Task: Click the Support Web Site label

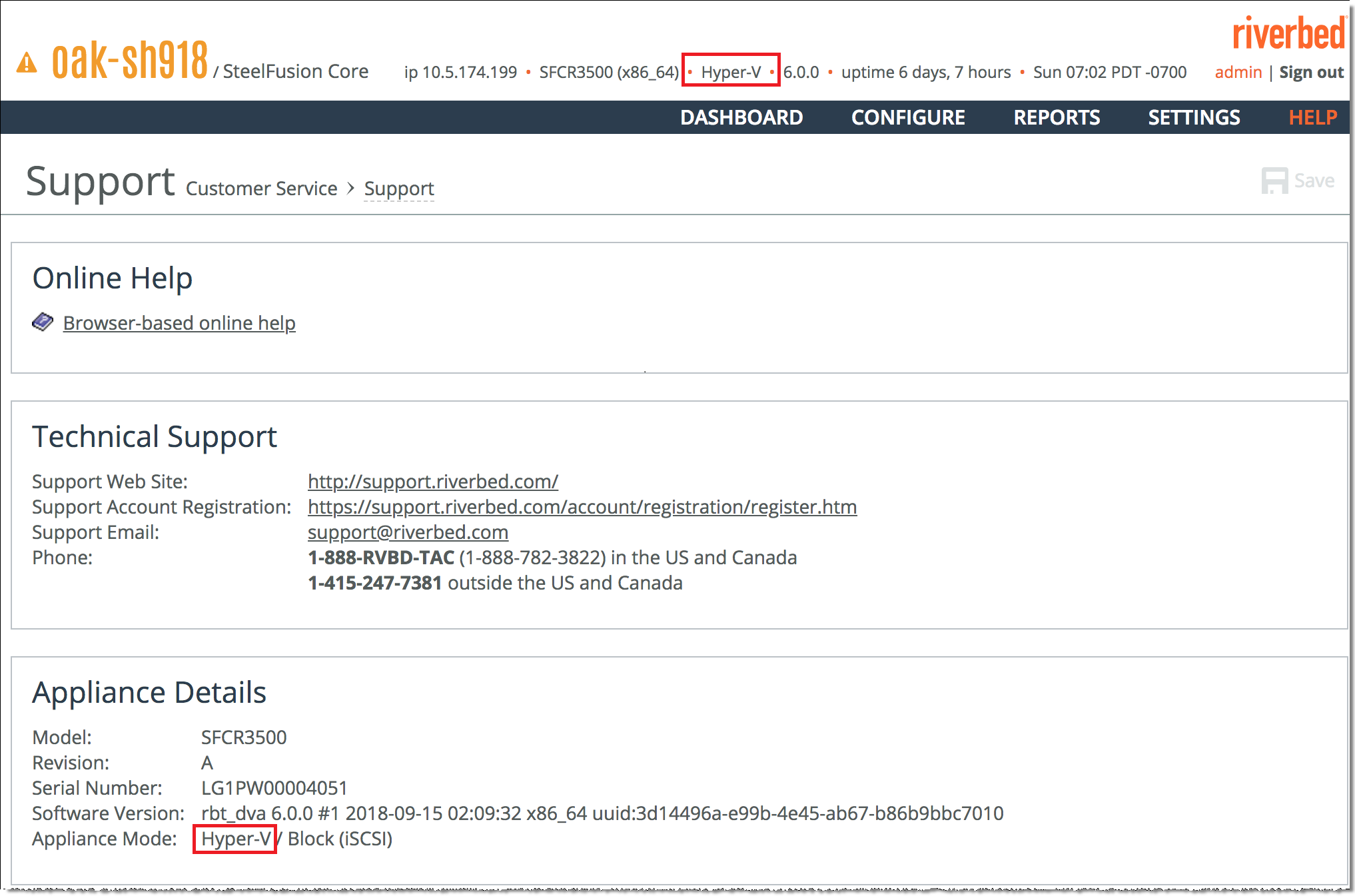Action: pos(110,481)
